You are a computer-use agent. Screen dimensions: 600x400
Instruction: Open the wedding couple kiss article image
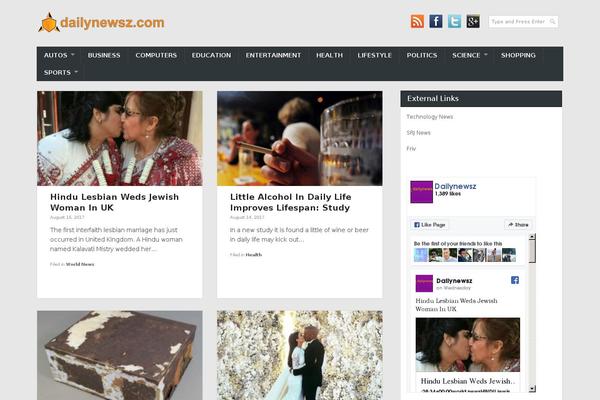coord(300,355)
